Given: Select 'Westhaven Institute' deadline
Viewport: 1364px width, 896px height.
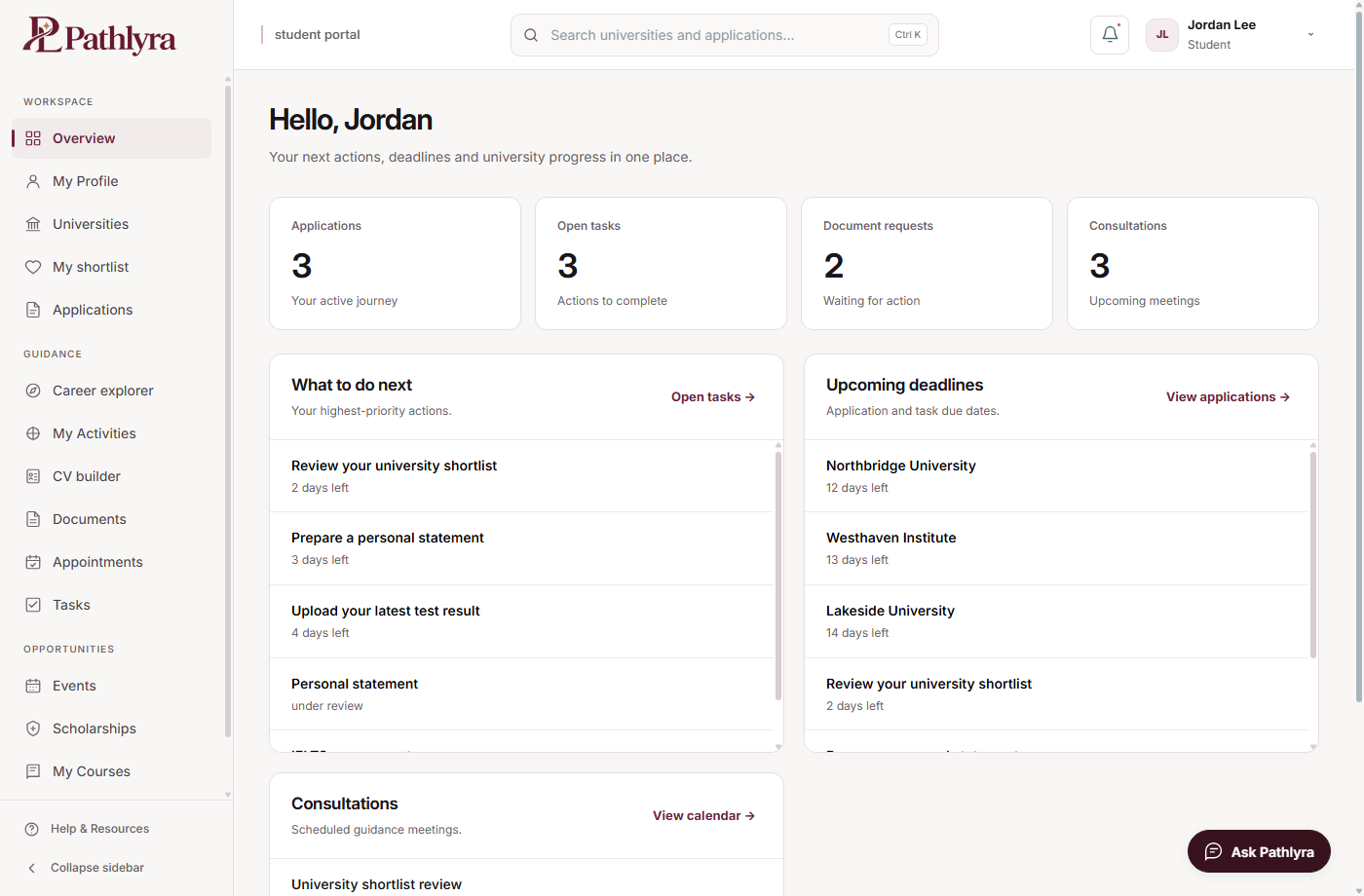Looking at the screenshot, I should [x=1056, y=548].
